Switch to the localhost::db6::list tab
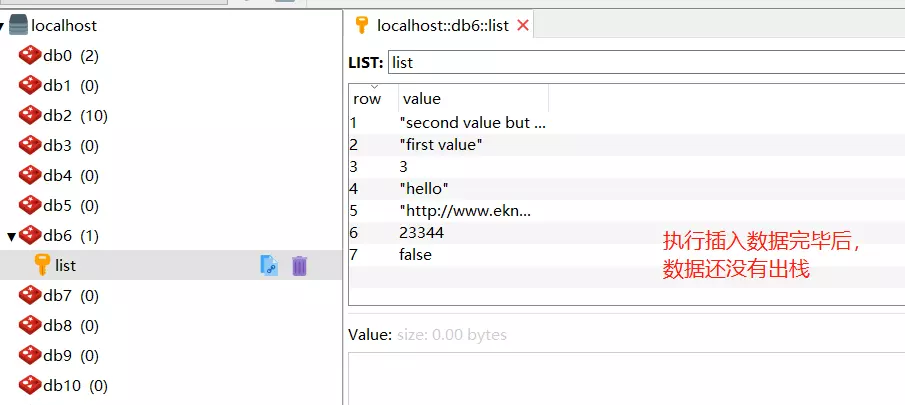The image size is (905, 405). pos(443,25)
